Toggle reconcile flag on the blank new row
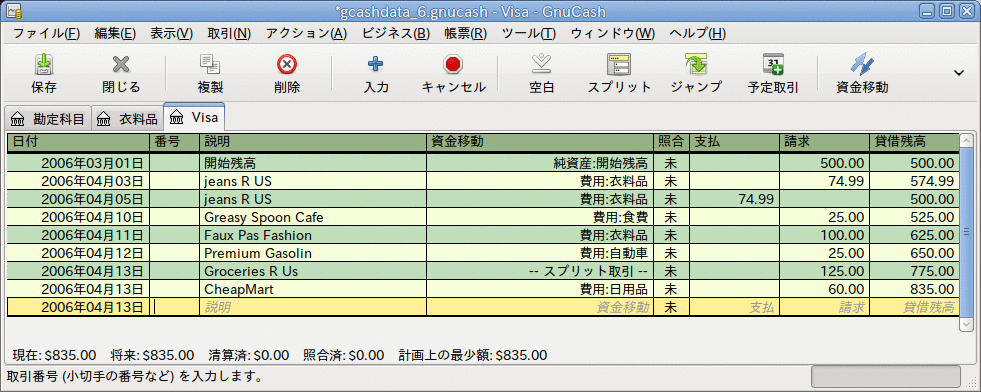981x392 pixels. [671, 307]
